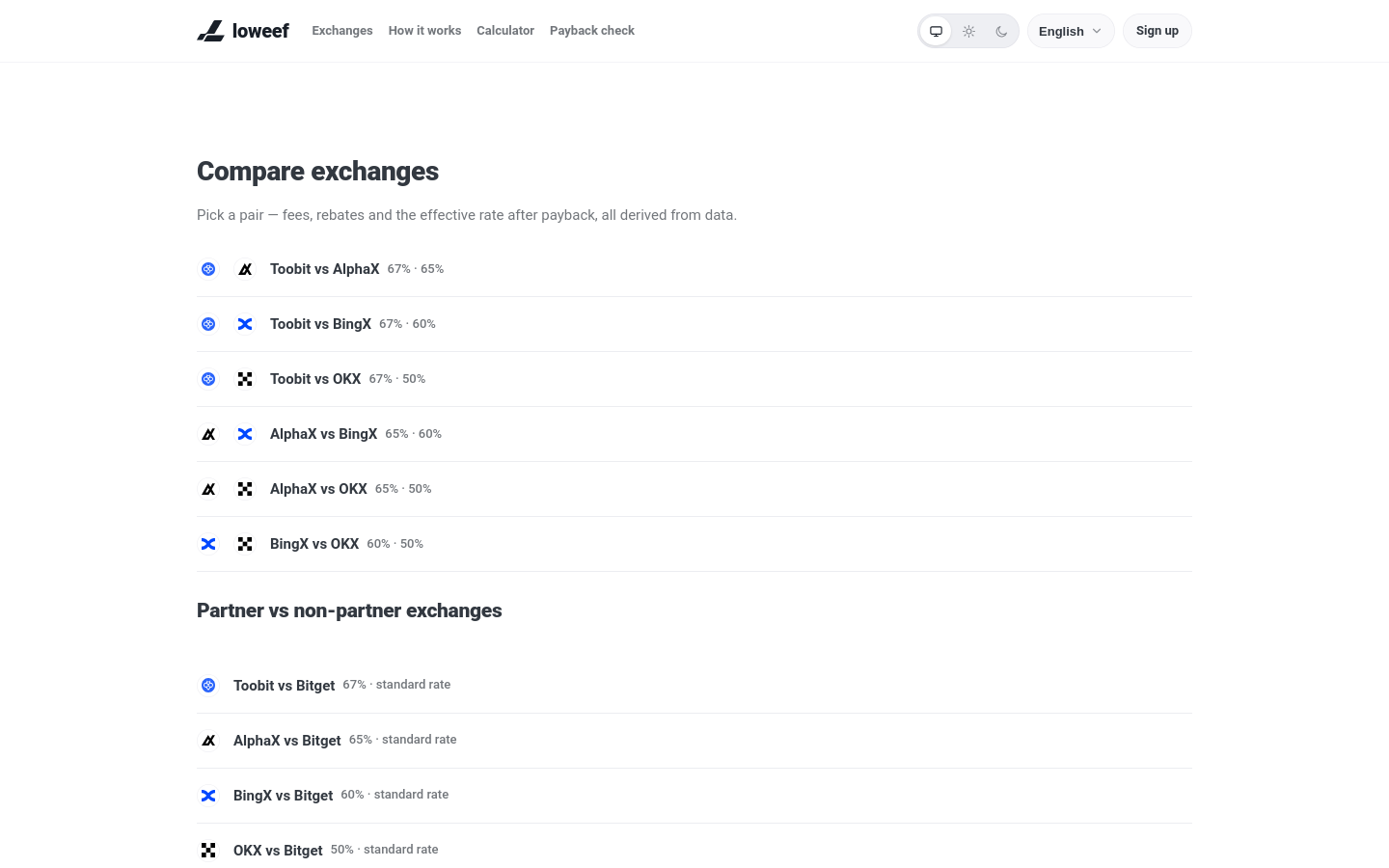
Task: Open the BingX vs OKX comparison
Action: click(314, 544)
